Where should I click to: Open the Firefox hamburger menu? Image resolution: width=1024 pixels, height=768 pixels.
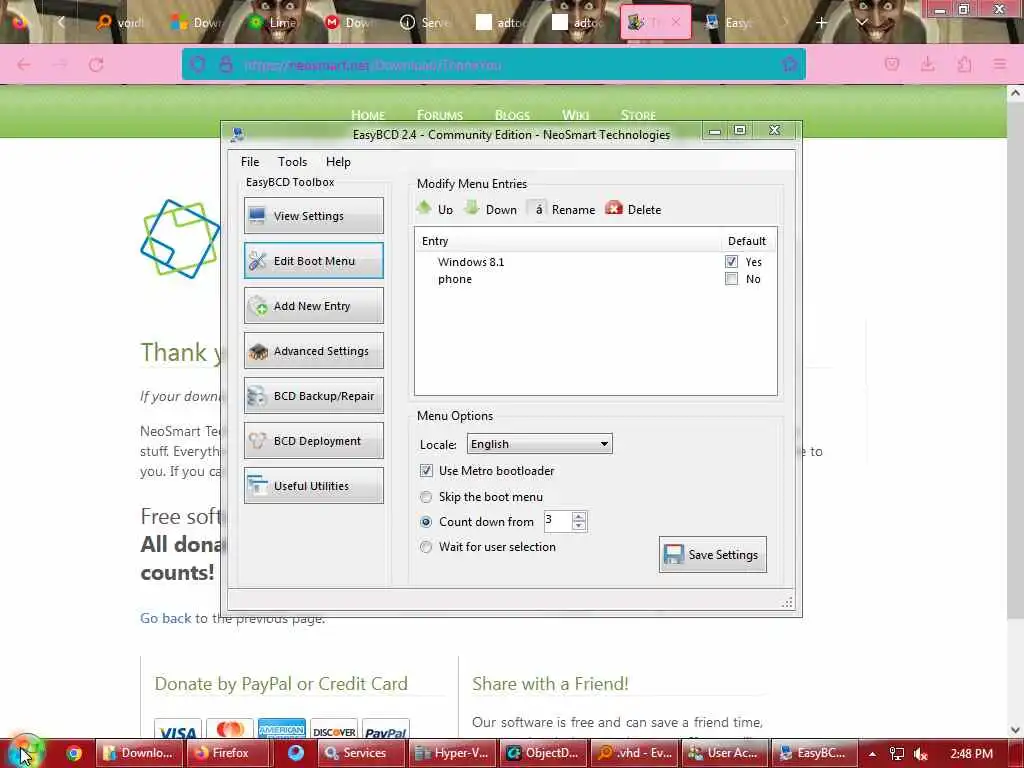999,64
